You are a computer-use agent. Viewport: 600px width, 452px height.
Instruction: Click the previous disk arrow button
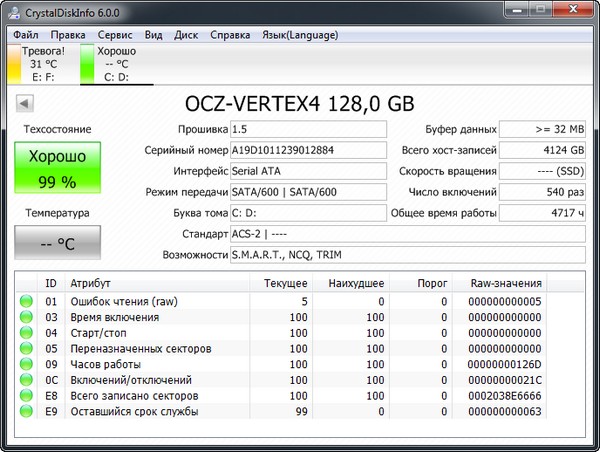tap(25, 103)
